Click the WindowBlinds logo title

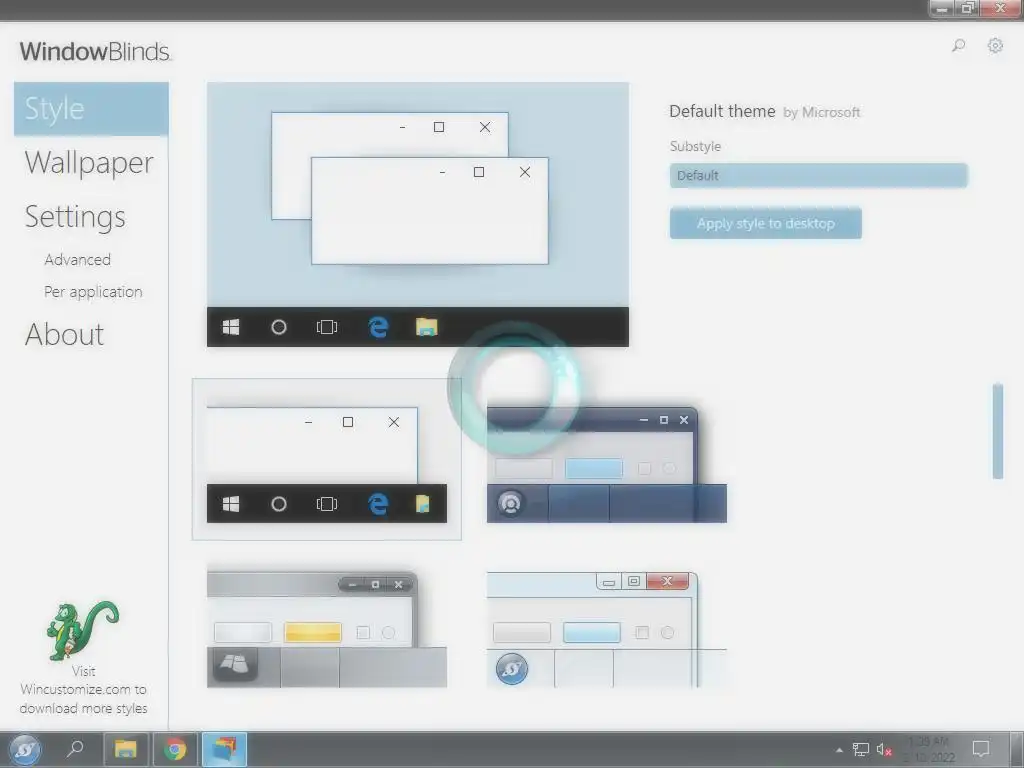click(x=95, y=52)
